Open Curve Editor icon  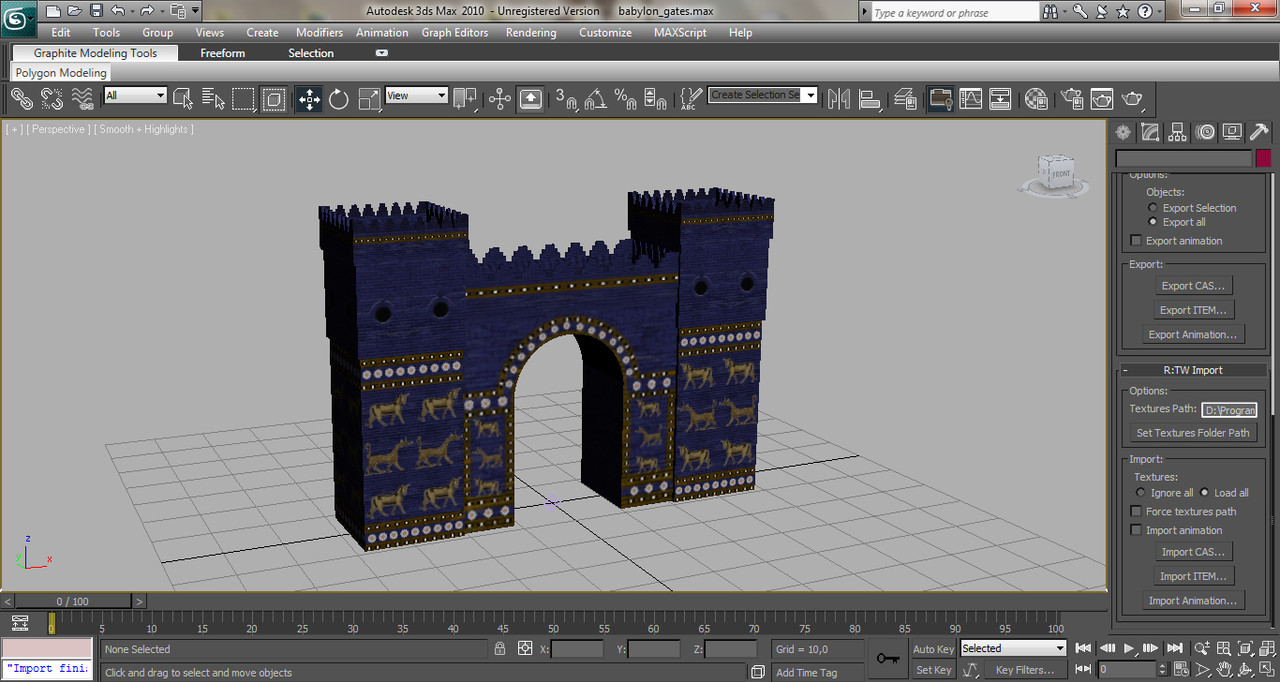coord(970,98)
